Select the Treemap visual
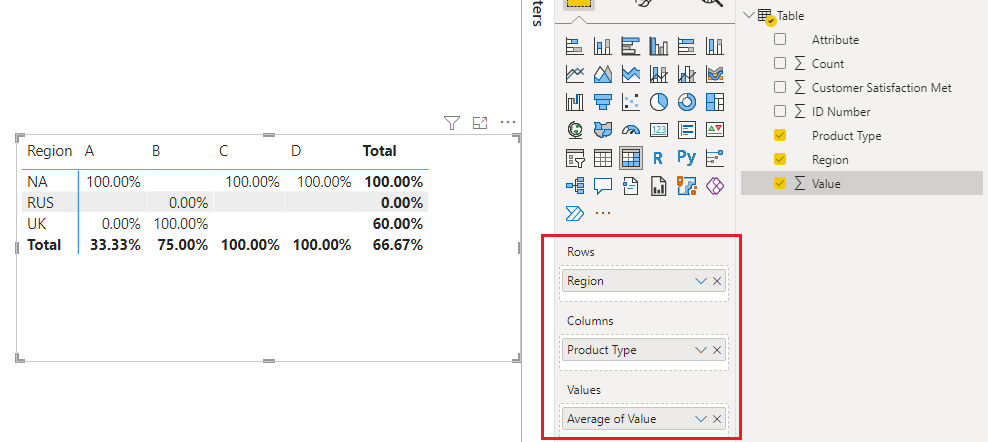Screen dimensions: 988x442 (715, 102)
